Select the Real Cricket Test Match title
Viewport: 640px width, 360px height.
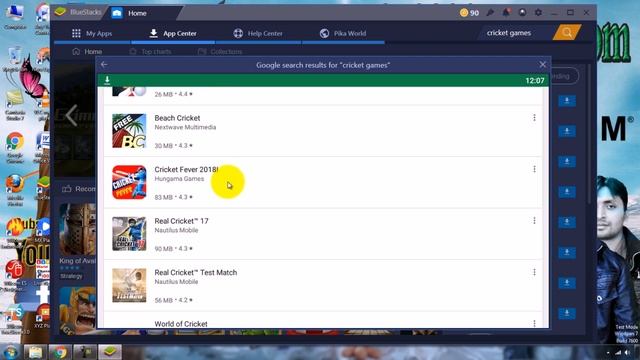[196, 272]
